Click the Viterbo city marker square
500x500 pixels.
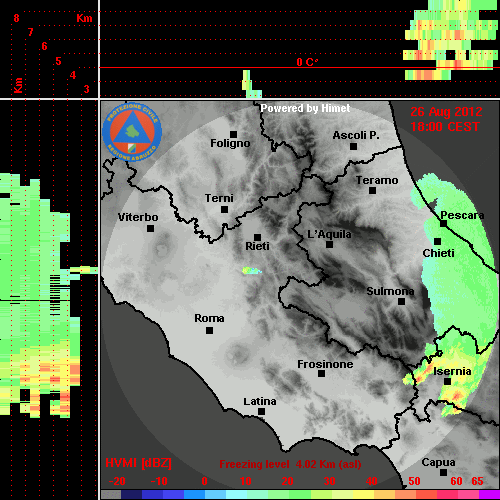[151, 229]
